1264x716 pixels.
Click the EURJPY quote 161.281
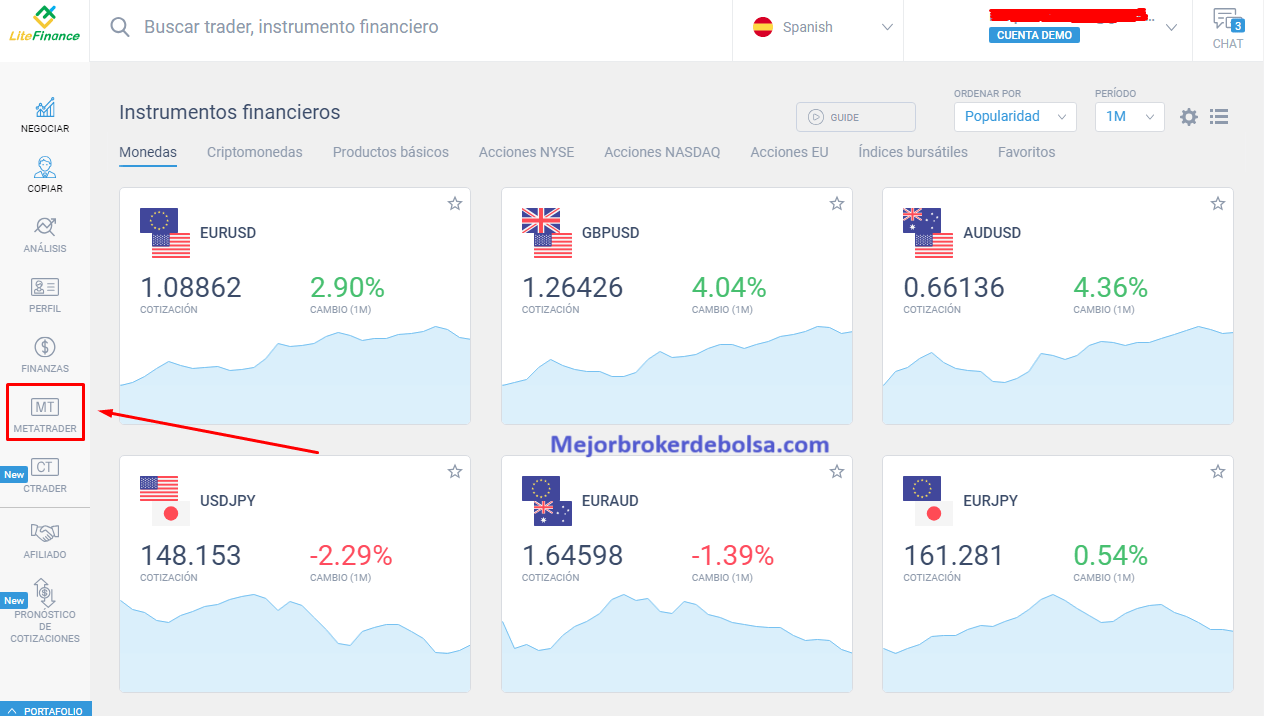pos(954,556)
